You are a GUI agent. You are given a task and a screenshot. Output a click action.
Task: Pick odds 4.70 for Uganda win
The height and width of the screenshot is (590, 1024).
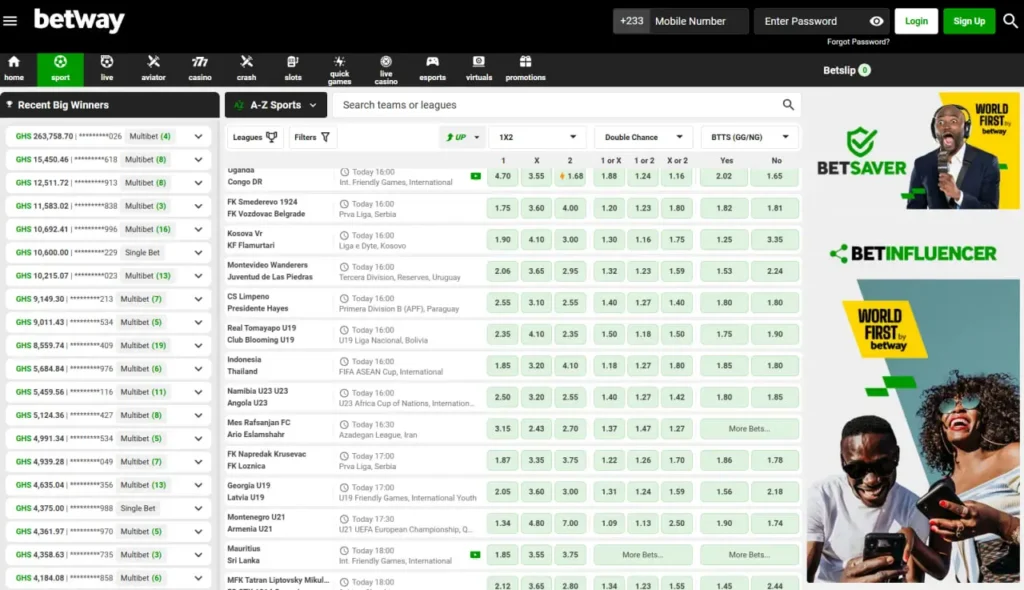pyautogui.click(x=502, y=176)
